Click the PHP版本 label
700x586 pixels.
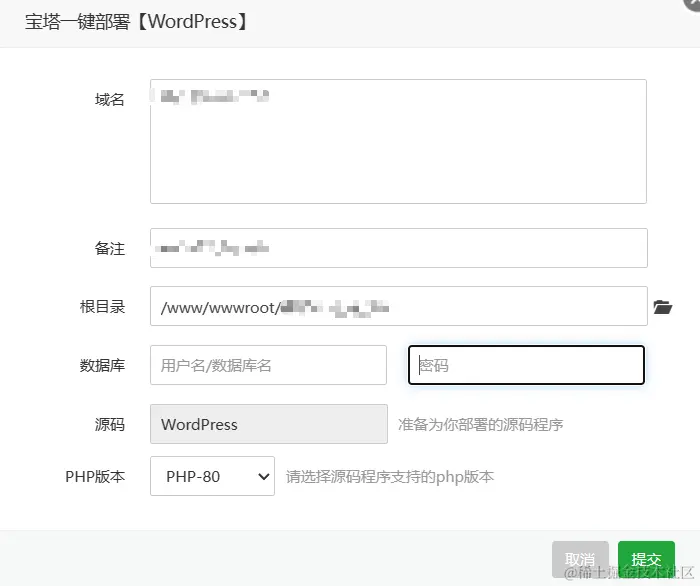(95, 477)
